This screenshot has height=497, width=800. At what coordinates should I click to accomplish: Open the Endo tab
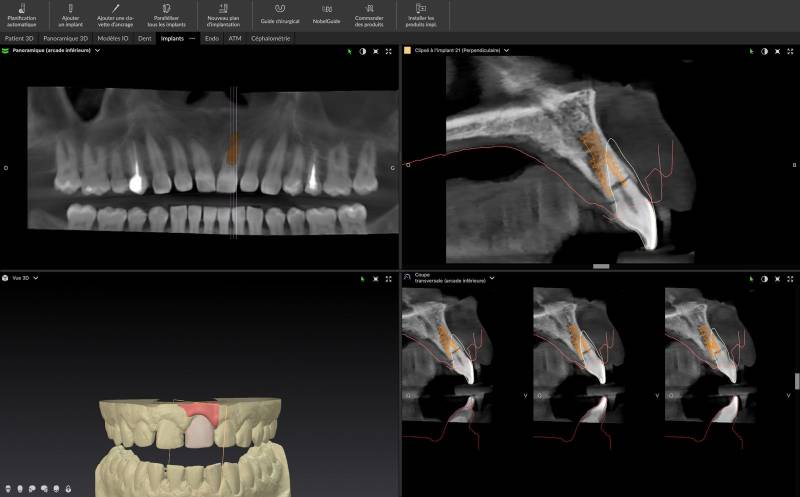(x=212, y=38)
